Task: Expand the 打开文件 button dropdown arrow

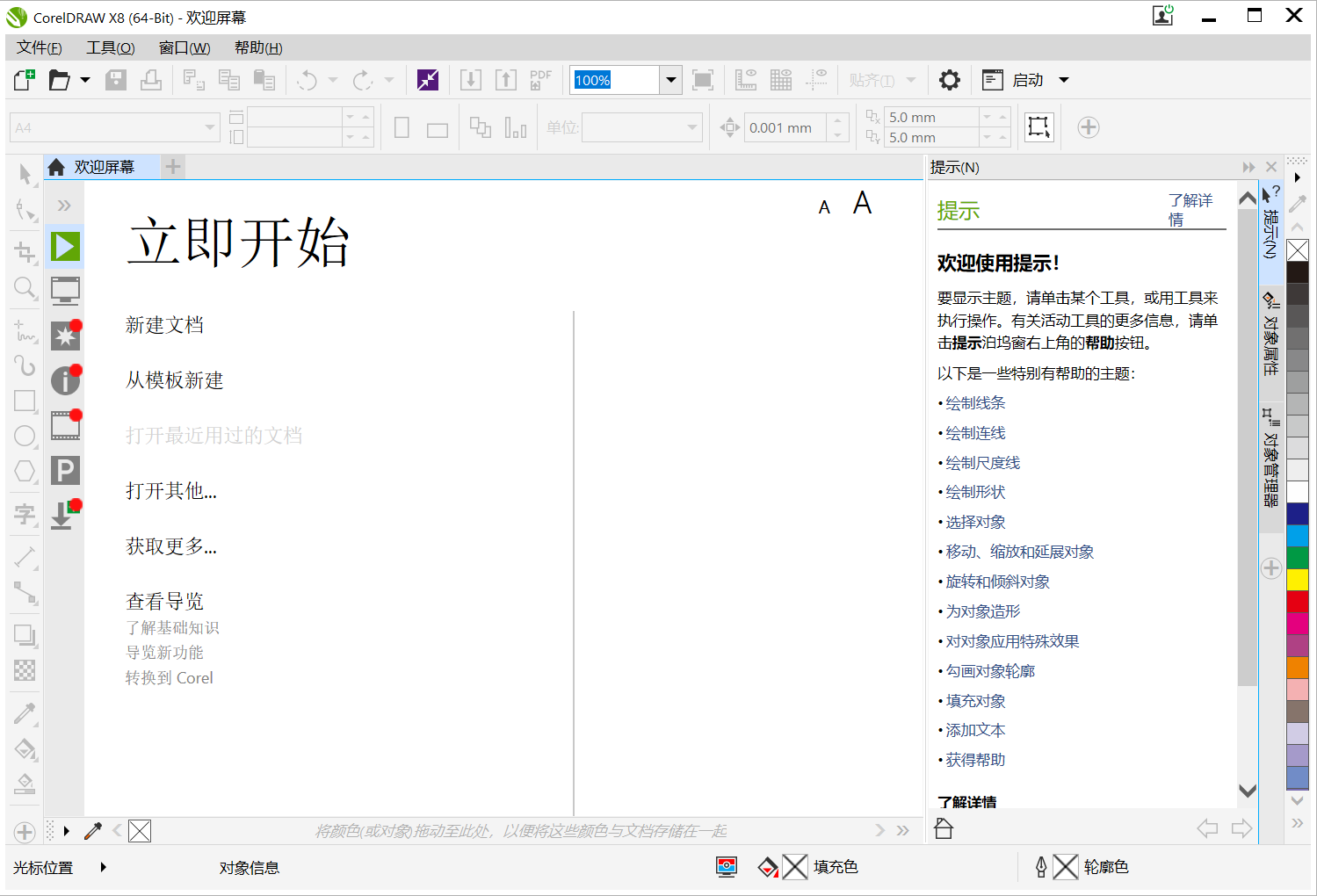Action: 84,80
